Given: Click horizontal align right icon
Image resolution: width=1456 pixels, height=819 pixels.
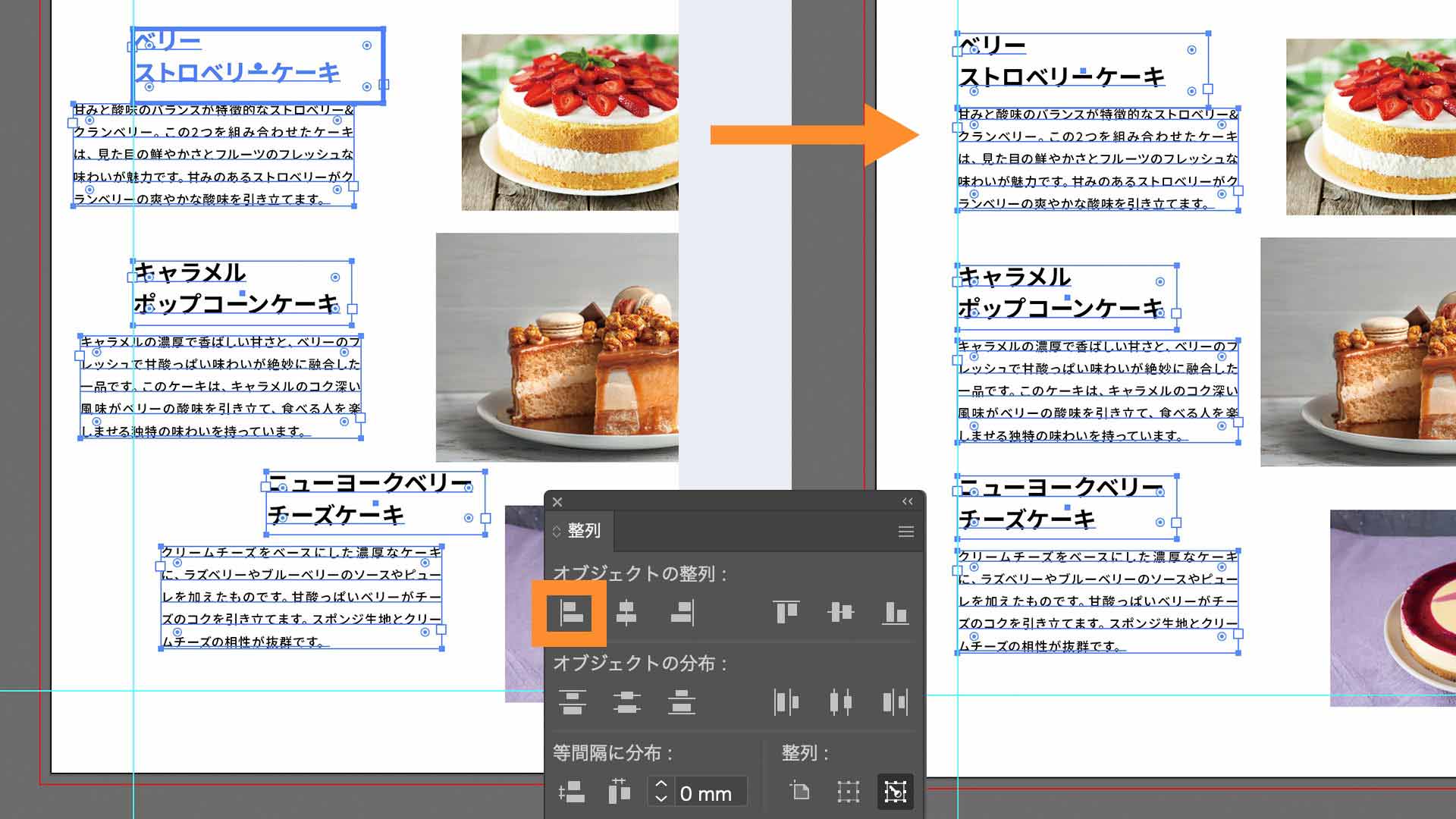Looking at the screenshot, I should click(682, 613).
